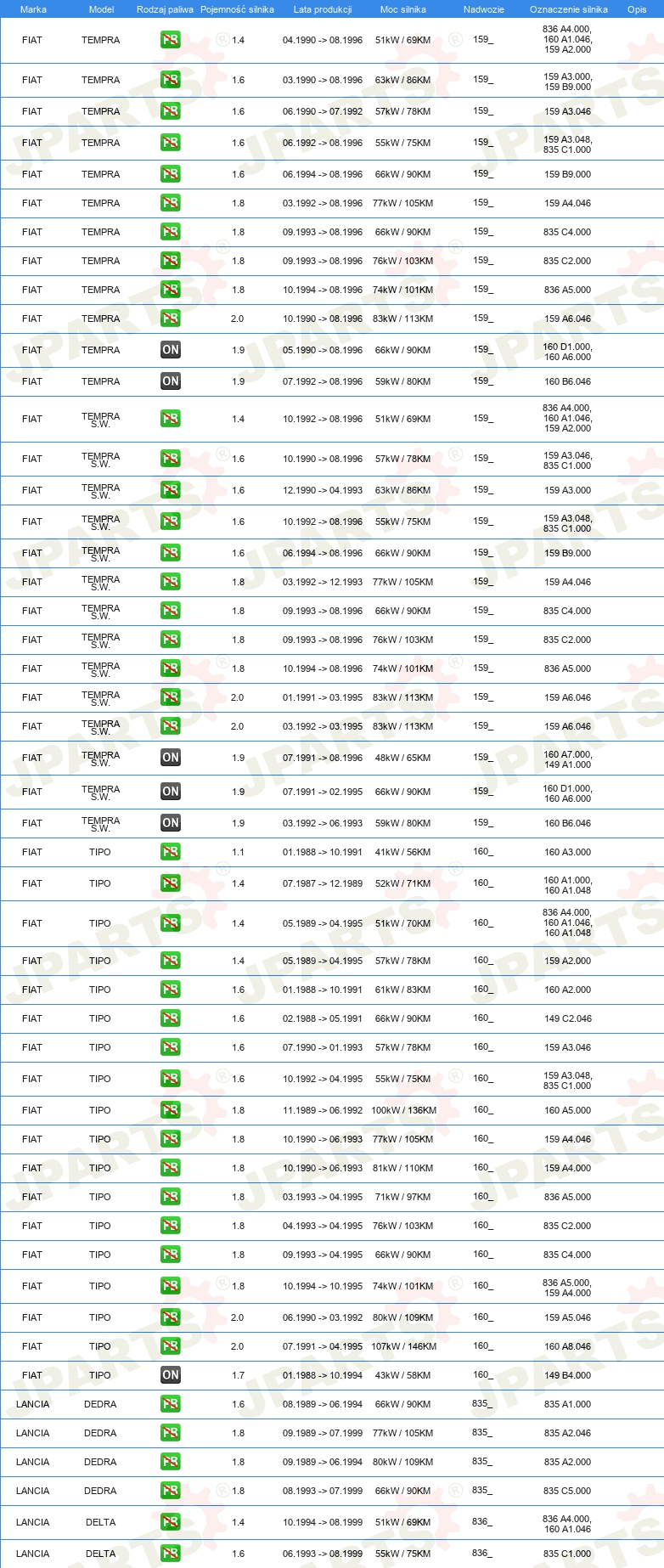Viewport: 664px width, 1568px height.
Task: Select the engine code 835 A1.000
Action: coord(568,1404)
